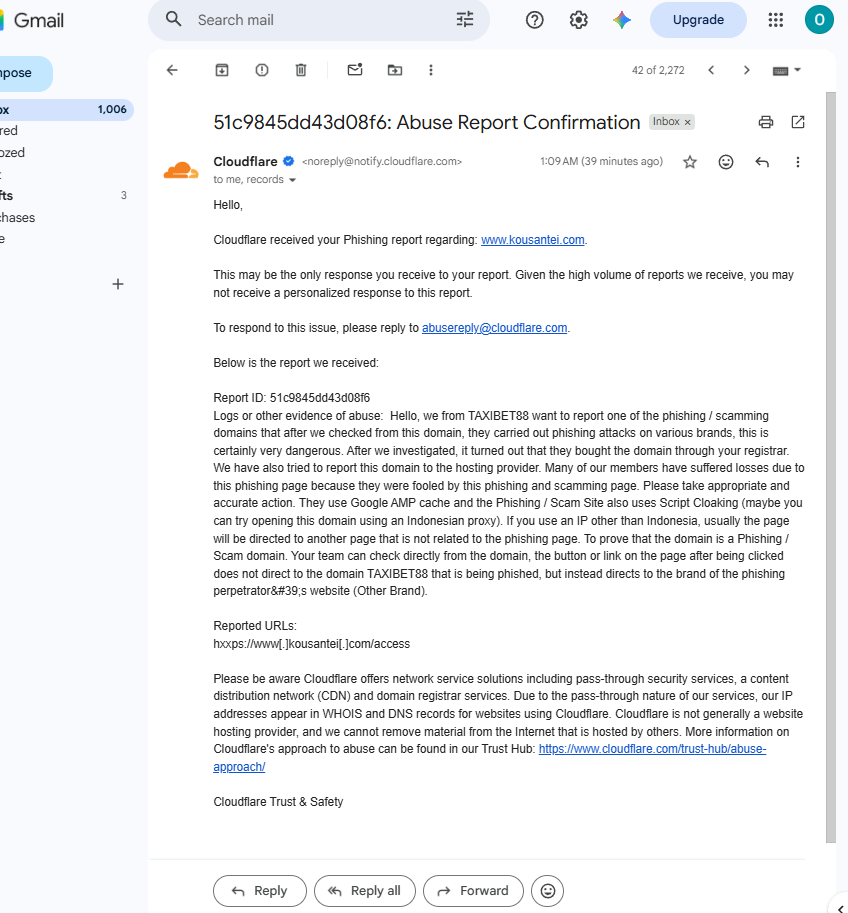Report spam using the exclamation icon

[262, 70]
